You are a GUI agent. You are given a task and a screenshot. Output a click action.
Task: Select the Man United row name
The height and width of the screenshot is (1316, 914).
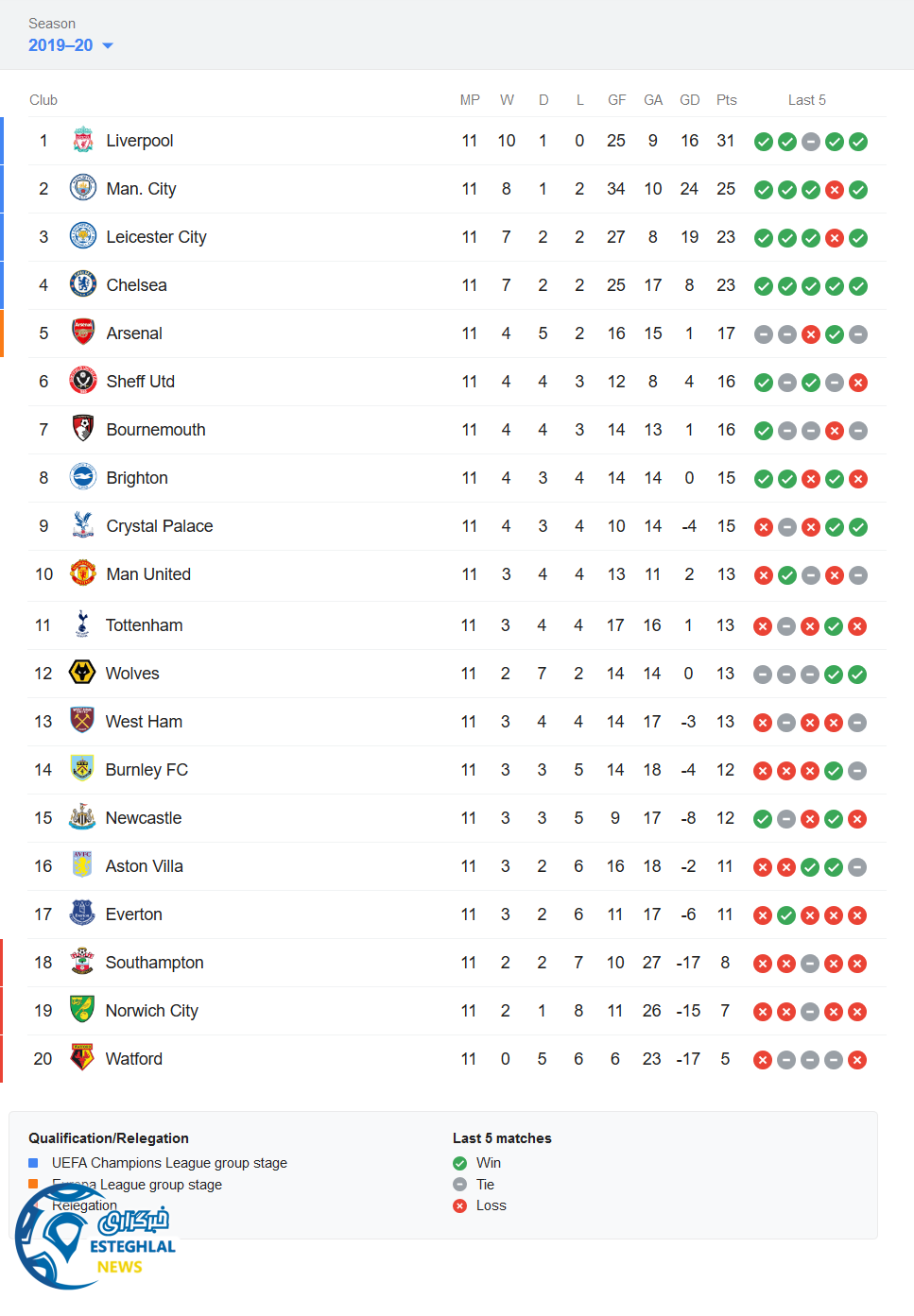pyautogui.click(x=148, y=574)
